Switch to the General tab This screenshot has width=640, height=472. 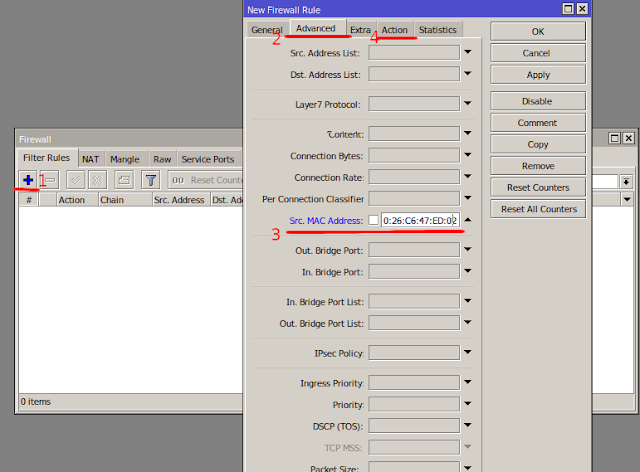pos(267,30)
